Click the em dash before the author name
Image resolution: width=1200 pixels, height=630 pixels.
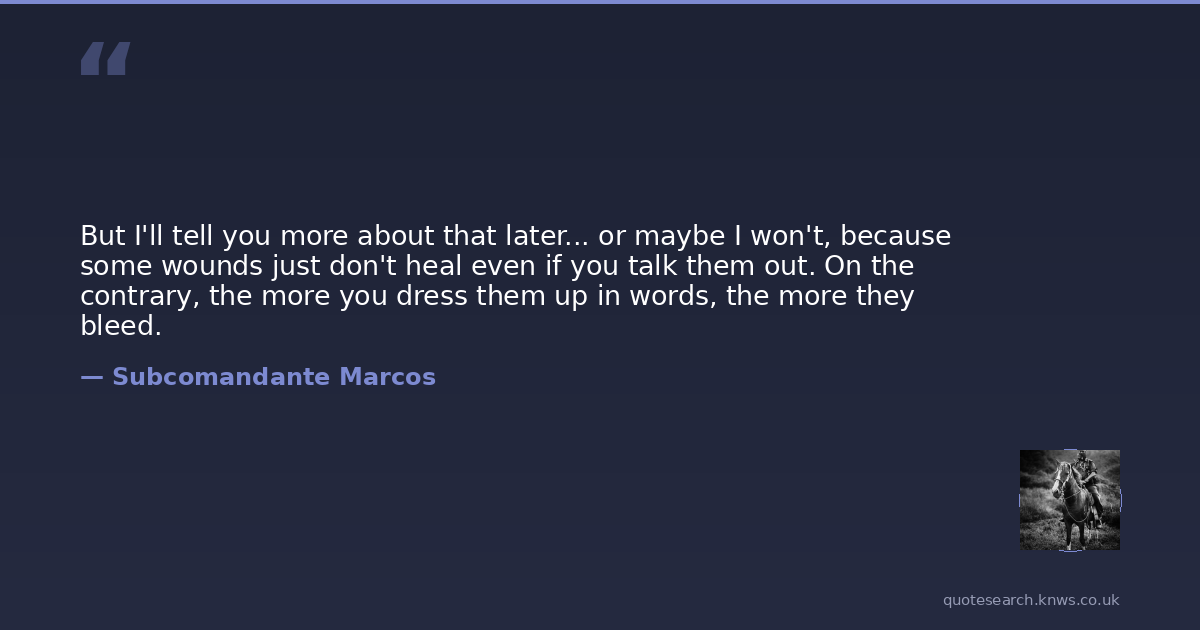click(91, 377)
